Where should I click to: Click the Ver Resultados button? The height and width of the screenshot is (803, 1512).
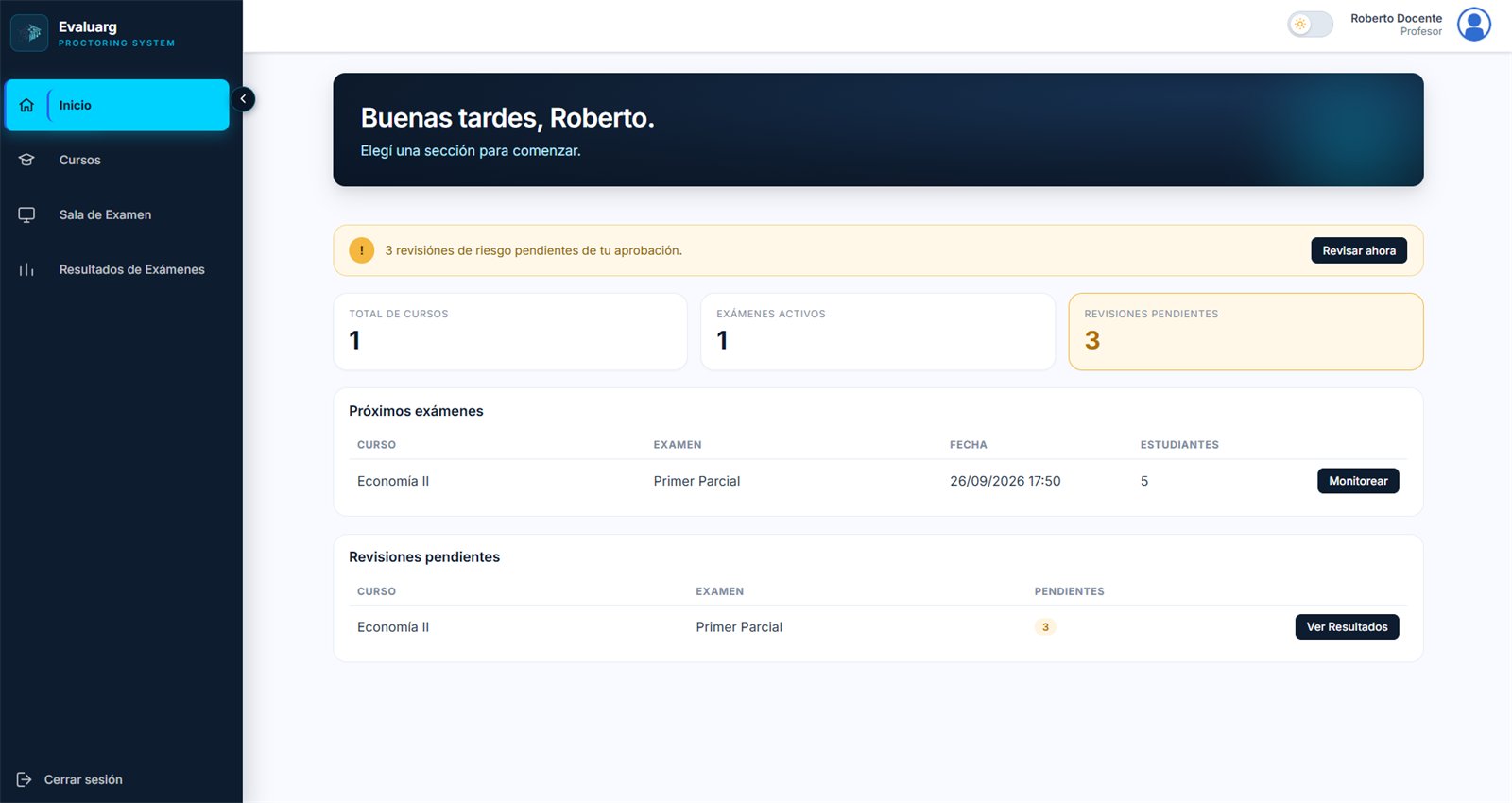point(1347,626)
